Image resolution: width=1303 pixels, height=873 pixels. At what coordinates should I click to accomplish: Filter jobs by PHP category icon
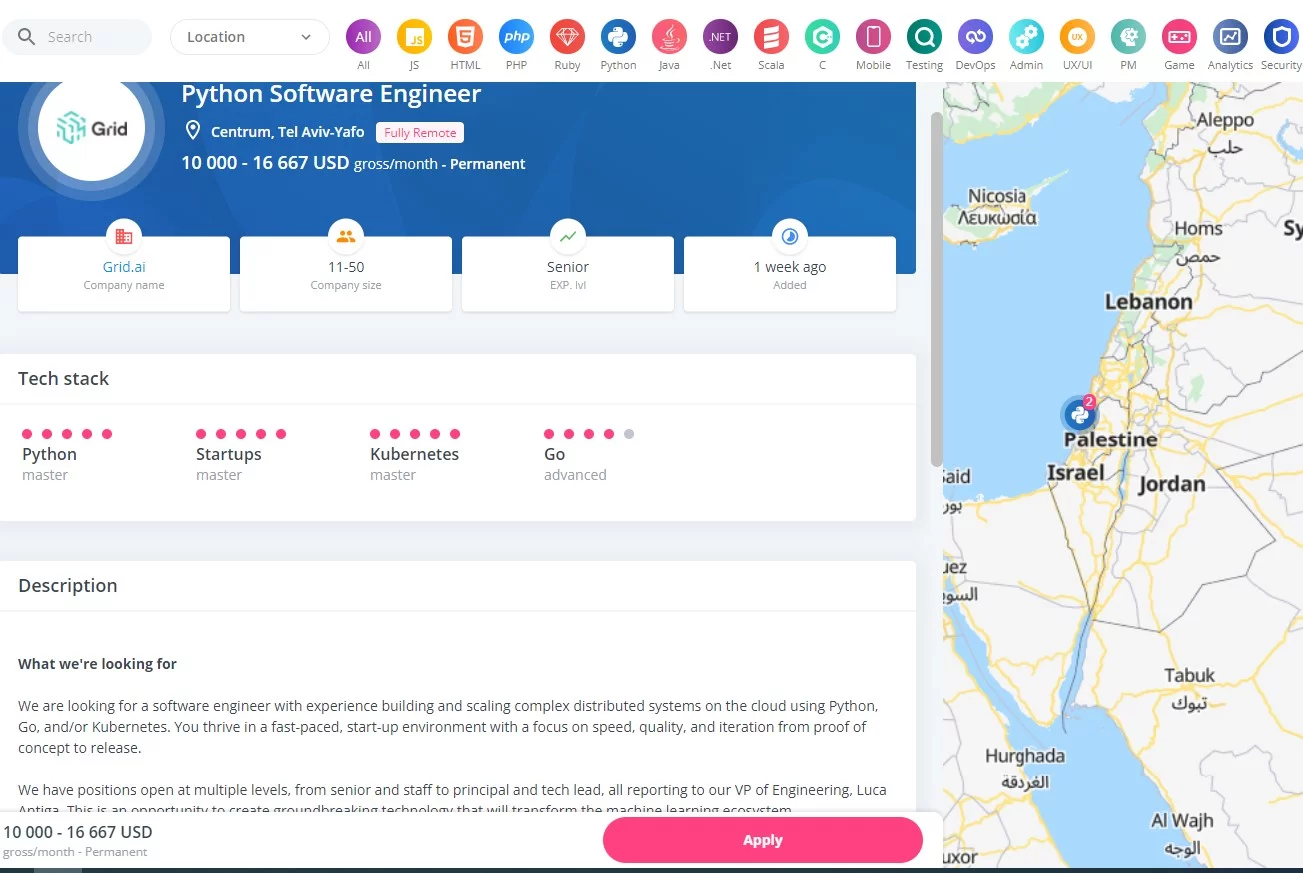click(516, 37)
